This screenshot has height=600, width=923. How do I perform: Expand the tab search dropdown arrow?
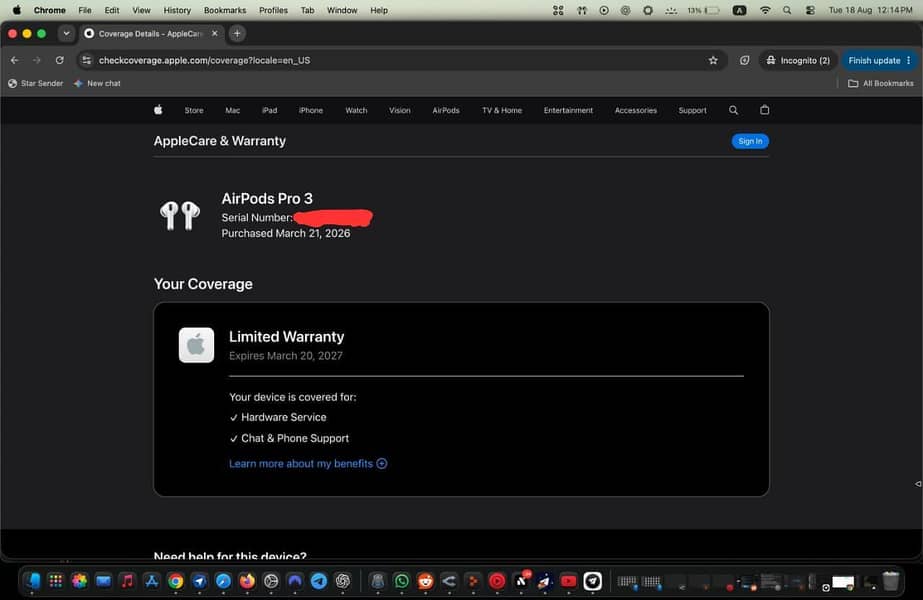[67, 34]
